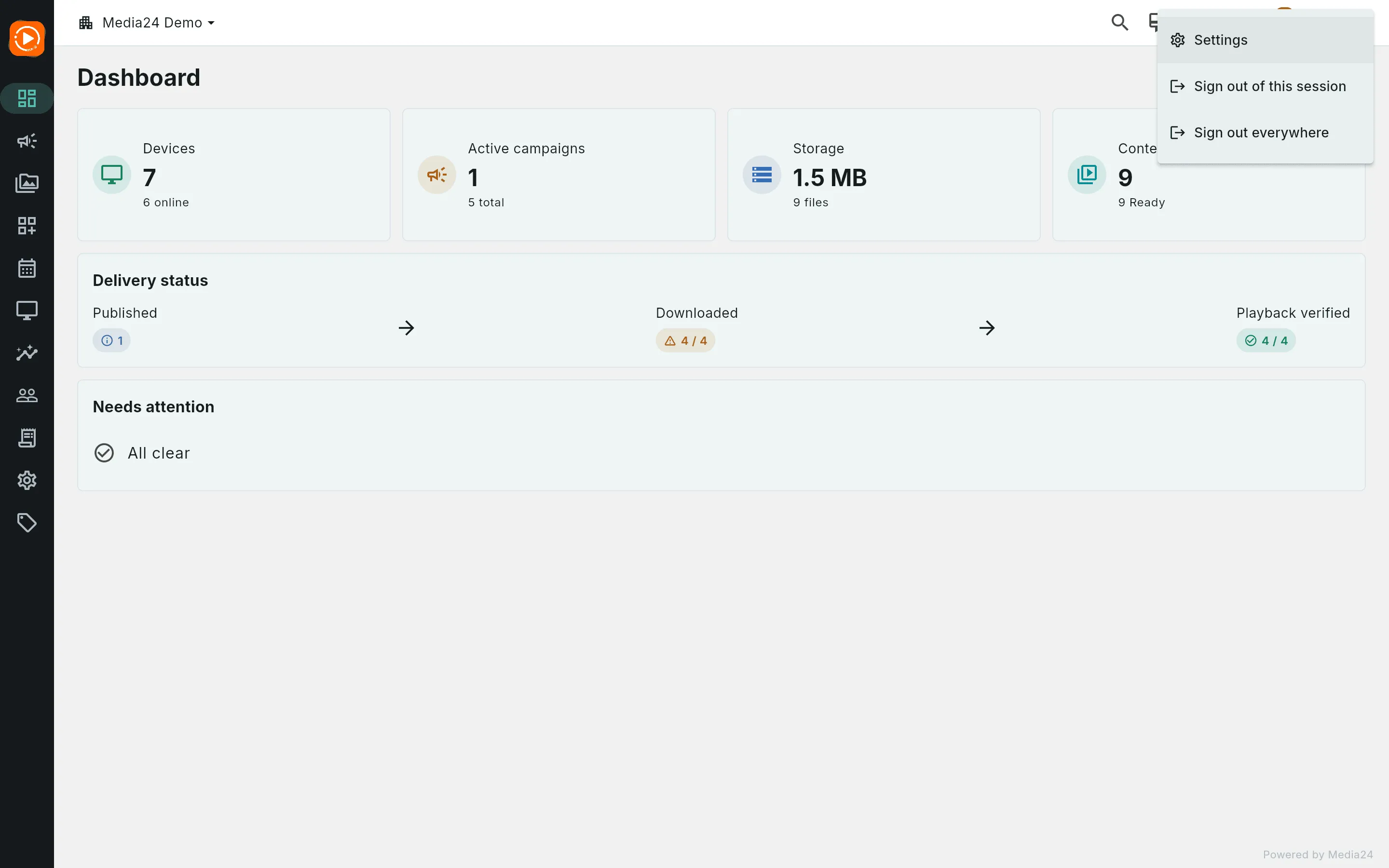This screenshot has height=868, width=1389.
Task: Open the Tags sidebar icon
Action: pos(27,522)
